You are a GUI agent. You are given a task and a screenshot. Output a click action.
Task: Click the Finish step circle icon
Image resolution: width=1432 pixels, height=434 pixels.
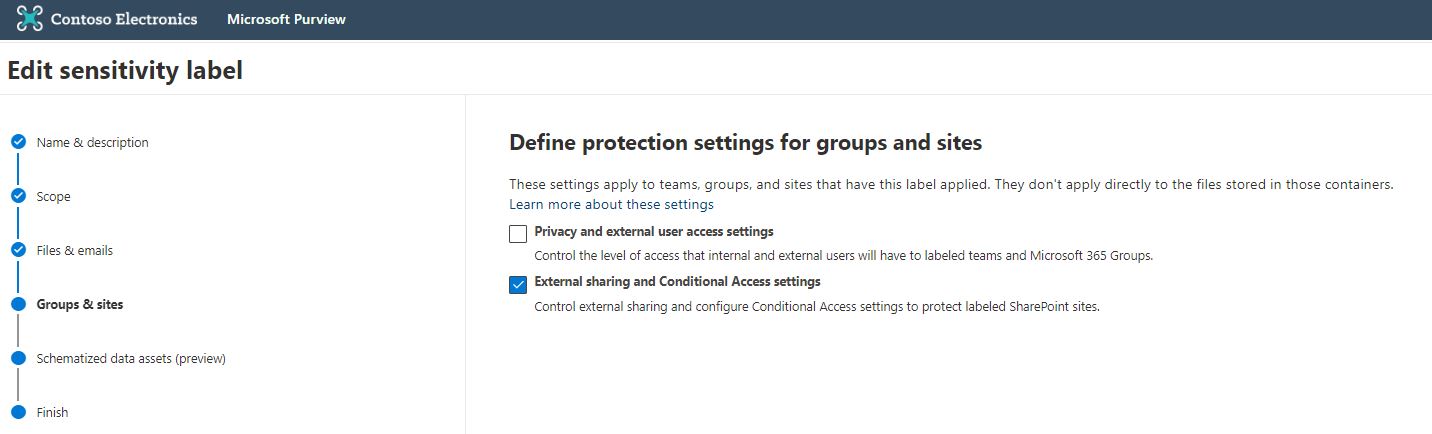[18, 412]
